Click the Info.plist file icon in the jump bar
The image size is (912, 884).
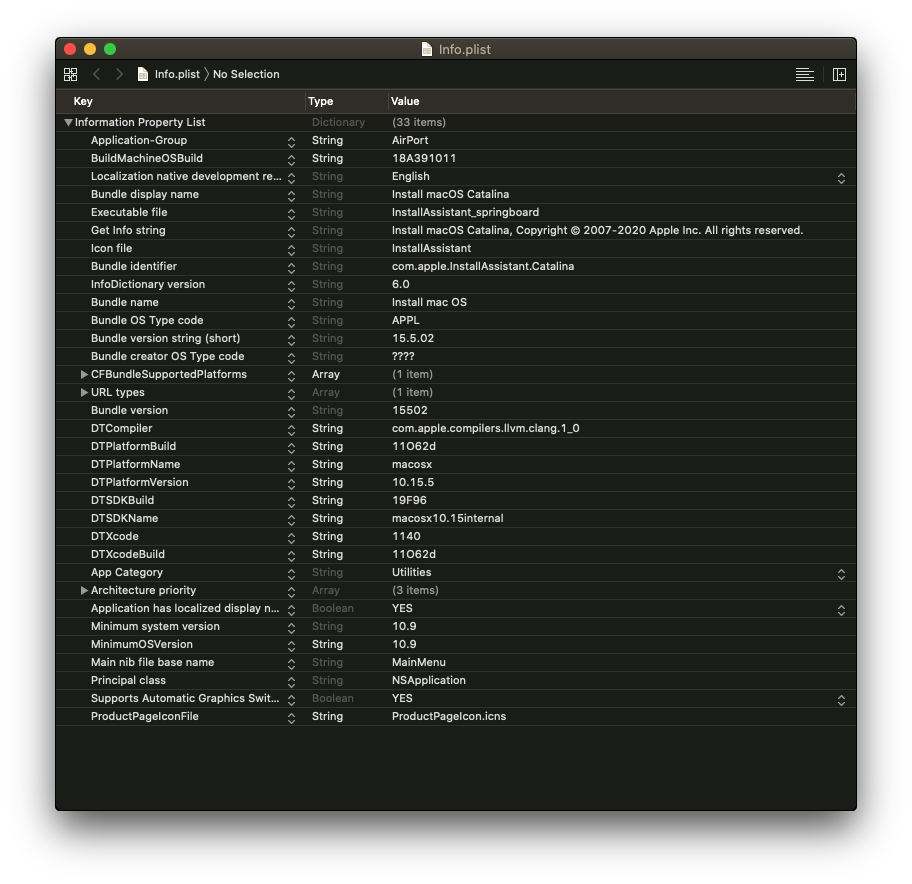[x=142, y=74]
